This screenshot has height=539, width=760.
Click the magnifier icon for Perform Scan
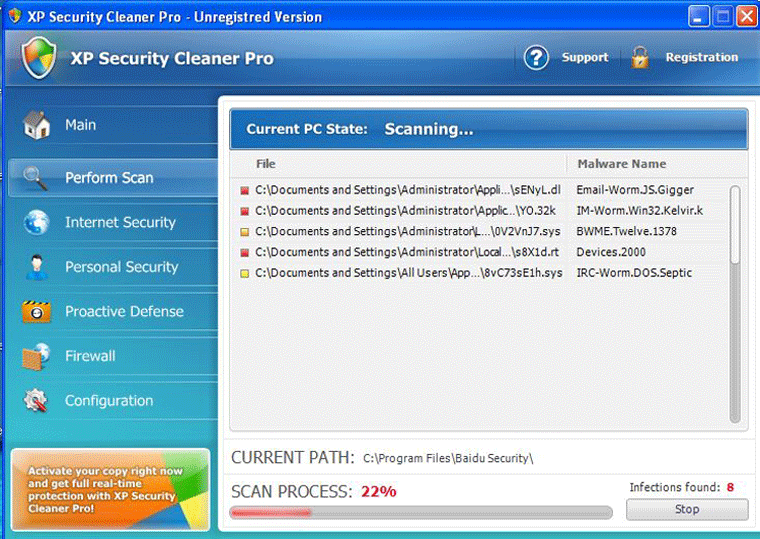click(x=35, y=178)
